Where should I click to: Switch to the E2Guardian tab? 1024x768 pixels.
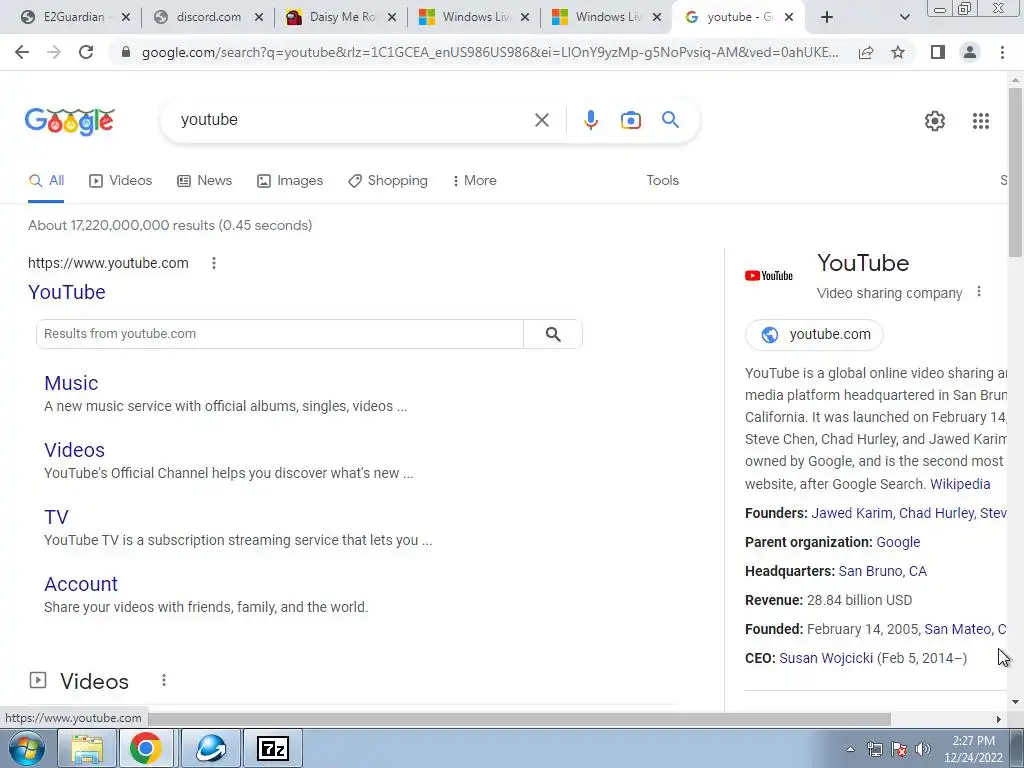[x=73, y=17]
